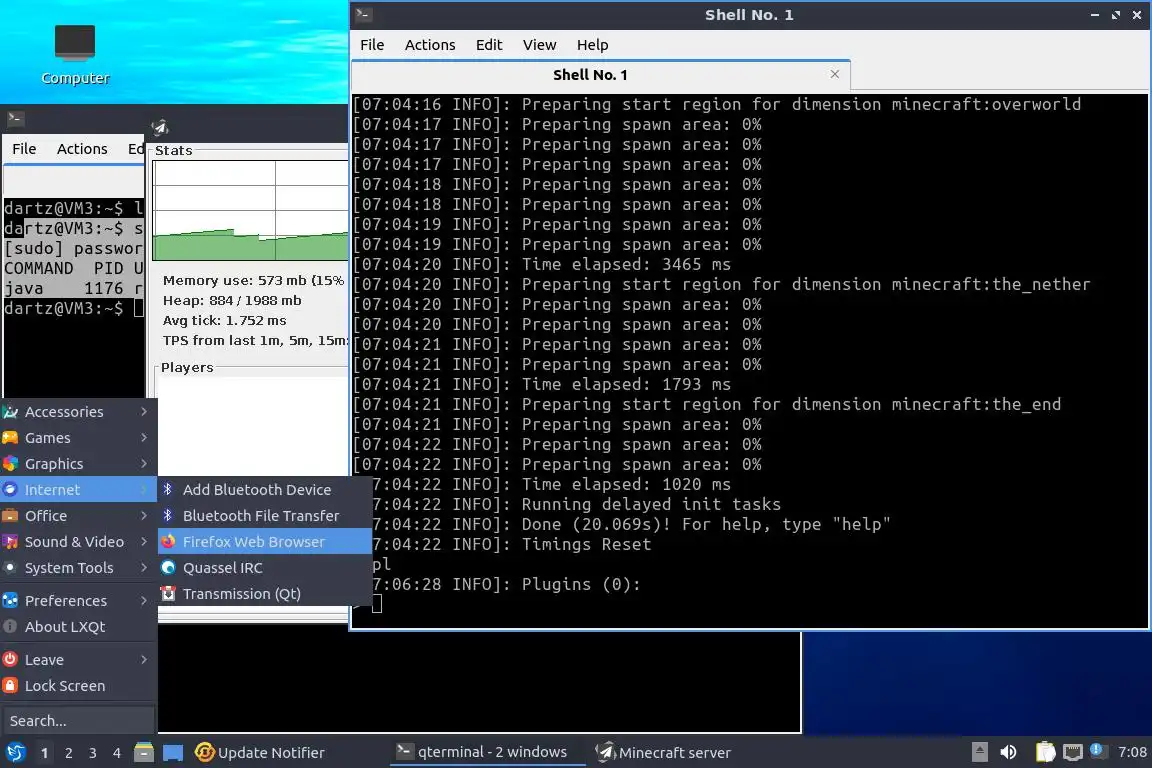The height and width of the screenshot is (768, 1152).
Task: Launch Add Bluetooth Device
Action: click(x=264, y=489)
